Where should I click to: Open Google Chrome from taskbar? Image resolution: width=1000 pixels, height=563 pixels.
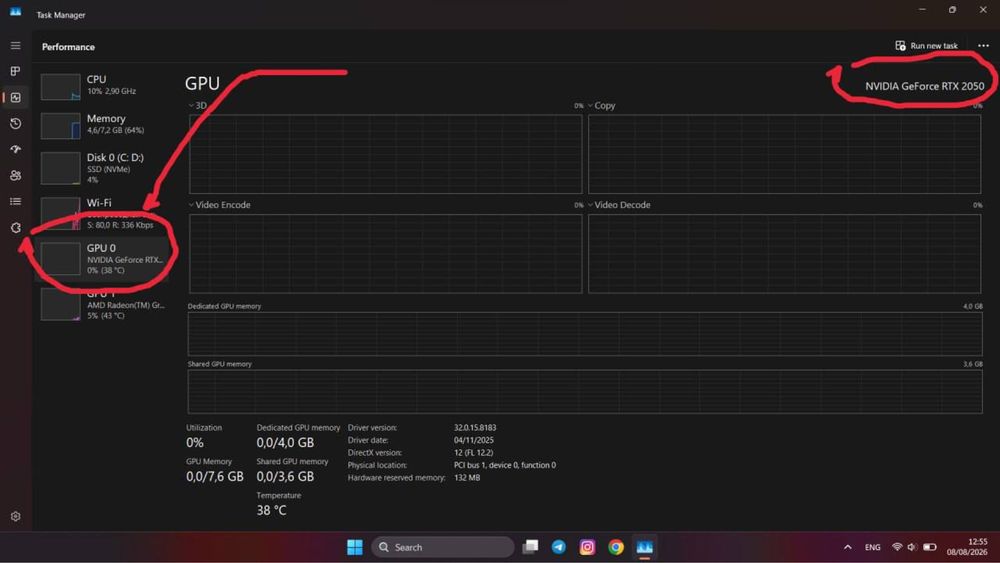pyautogui.click(x=616, y=547)
